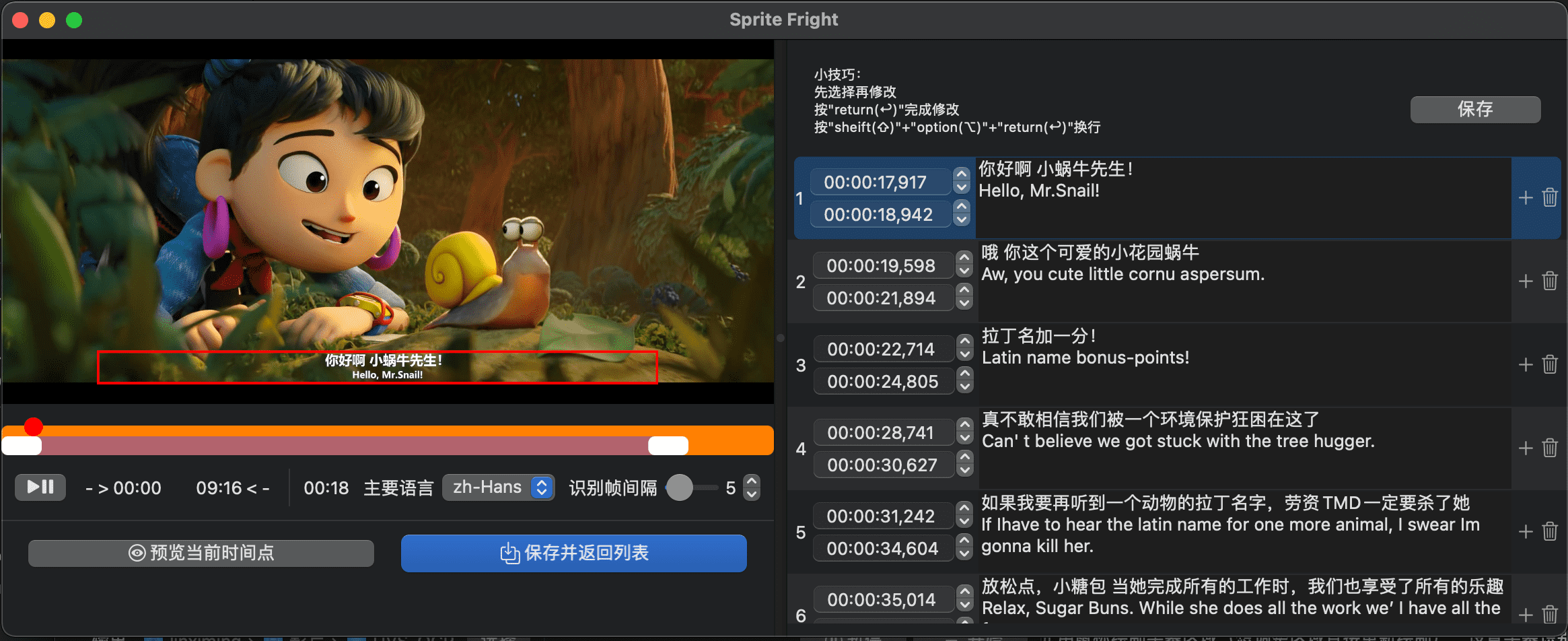Use stepper beside 00:00:31,242

(x=964, y=516)
